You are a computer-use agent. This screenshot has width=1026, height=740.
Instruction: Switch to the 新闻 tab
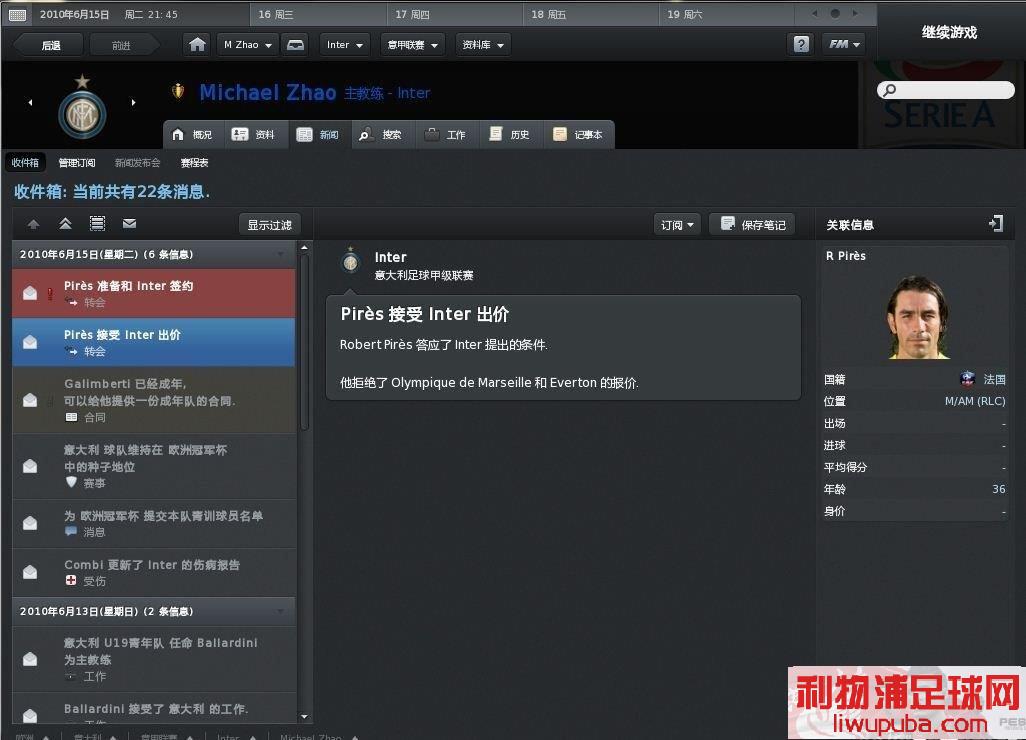pyautogui.click(x=319, y=134)
